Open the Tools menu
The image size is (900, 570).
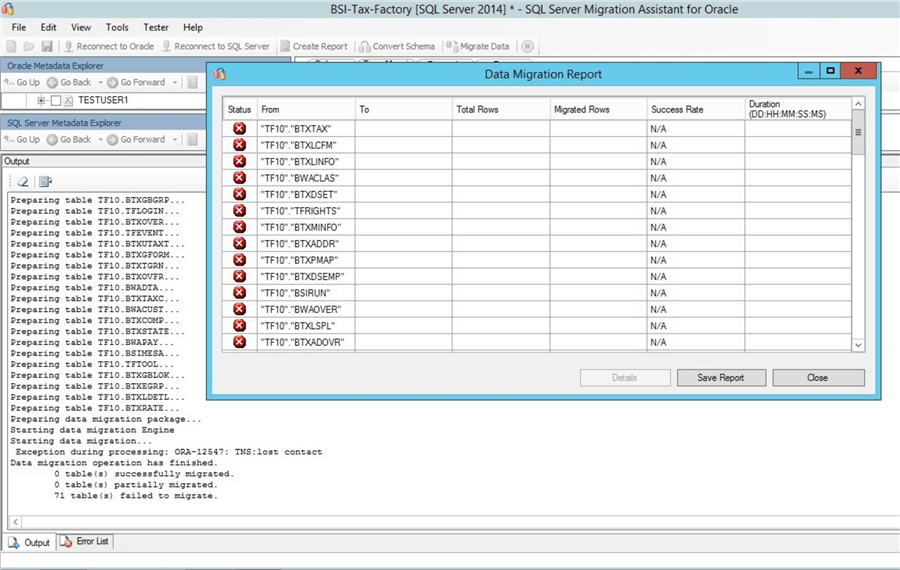point(117,27)
